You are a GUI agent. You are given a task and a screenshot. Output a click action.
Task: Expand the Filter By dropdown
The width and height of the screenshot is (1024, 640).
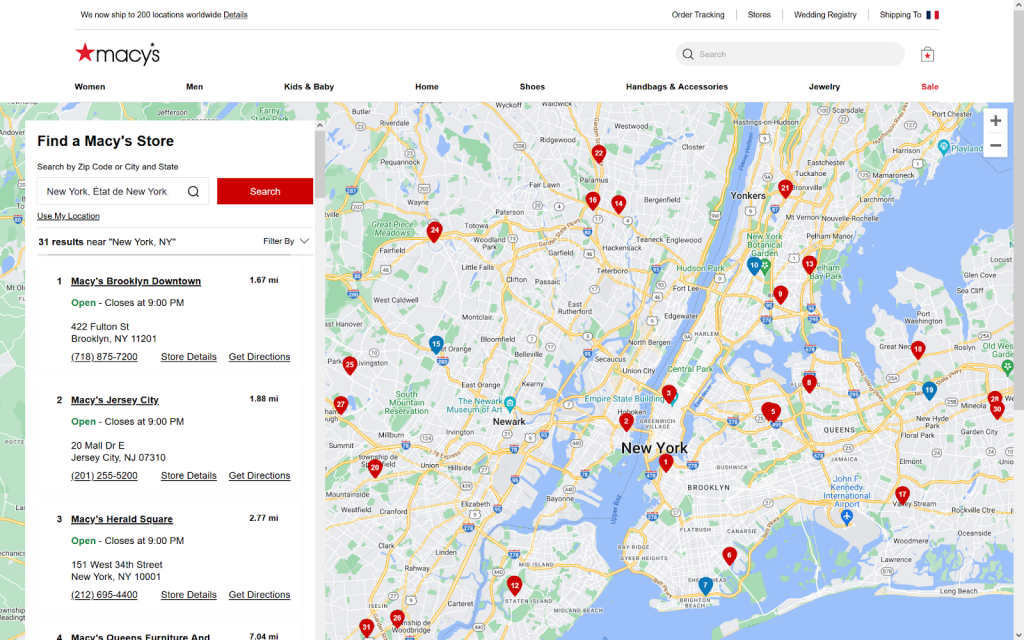pyautogui.click(x=286, y=241)
